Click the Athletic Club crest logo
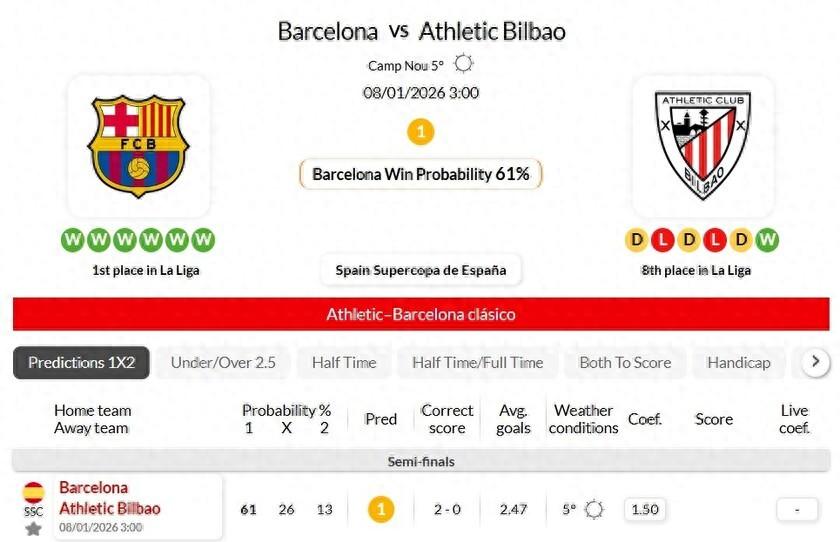The height and width of the screenshot is (542, 840). click(702, 145)
